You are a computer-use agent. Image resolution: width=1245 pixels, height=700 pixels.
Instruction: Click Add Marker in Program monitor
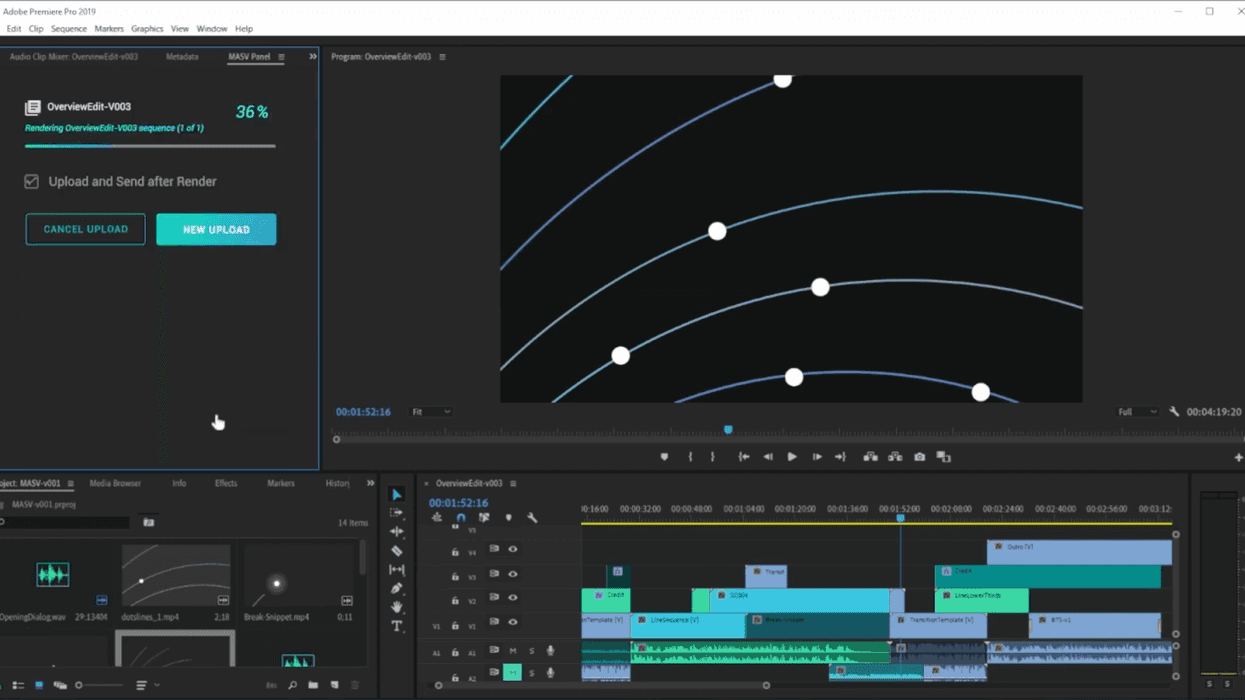coord(664,457)
